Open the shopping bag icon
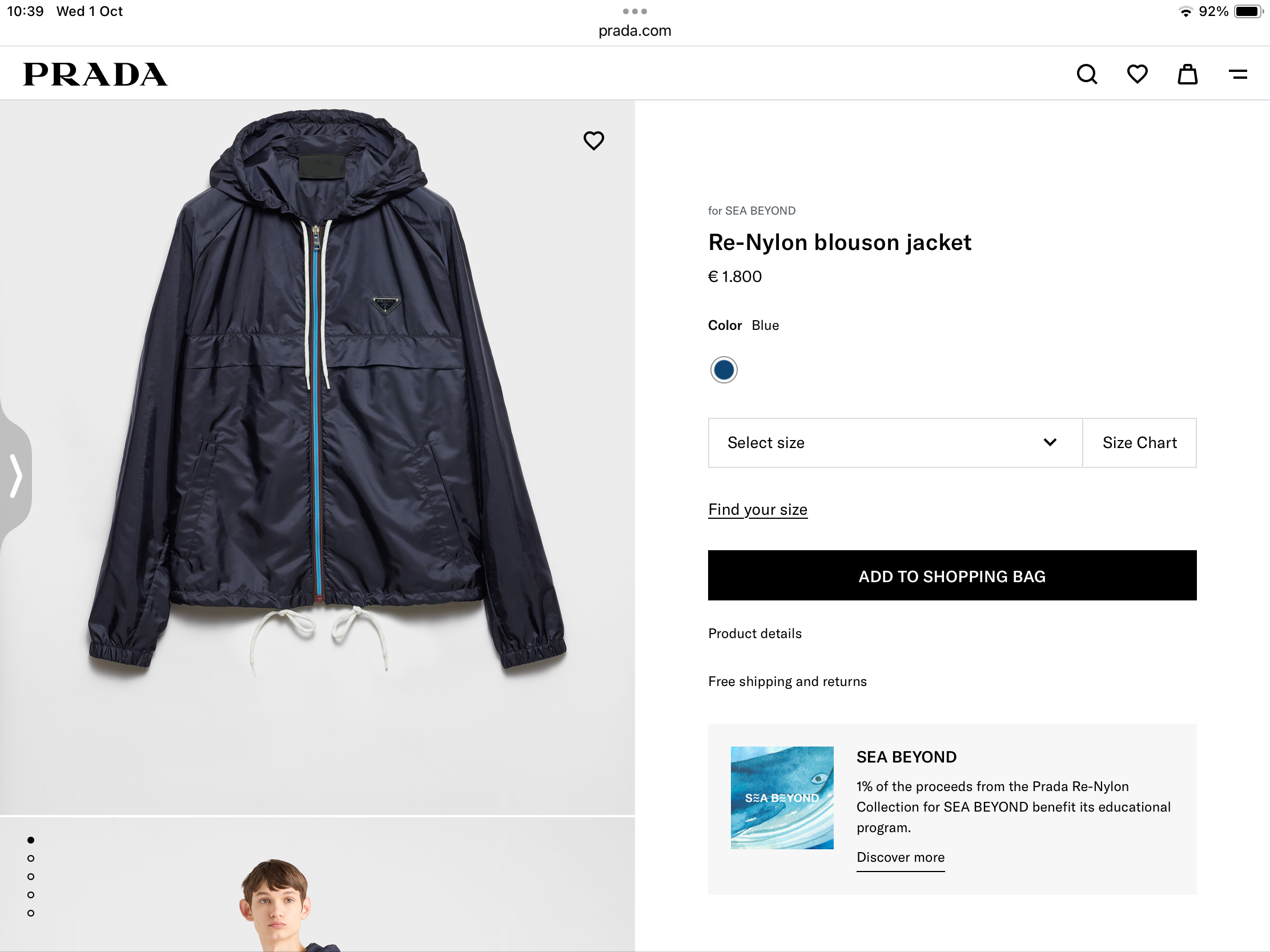 pyautogui.click(x=1187, y=75)
